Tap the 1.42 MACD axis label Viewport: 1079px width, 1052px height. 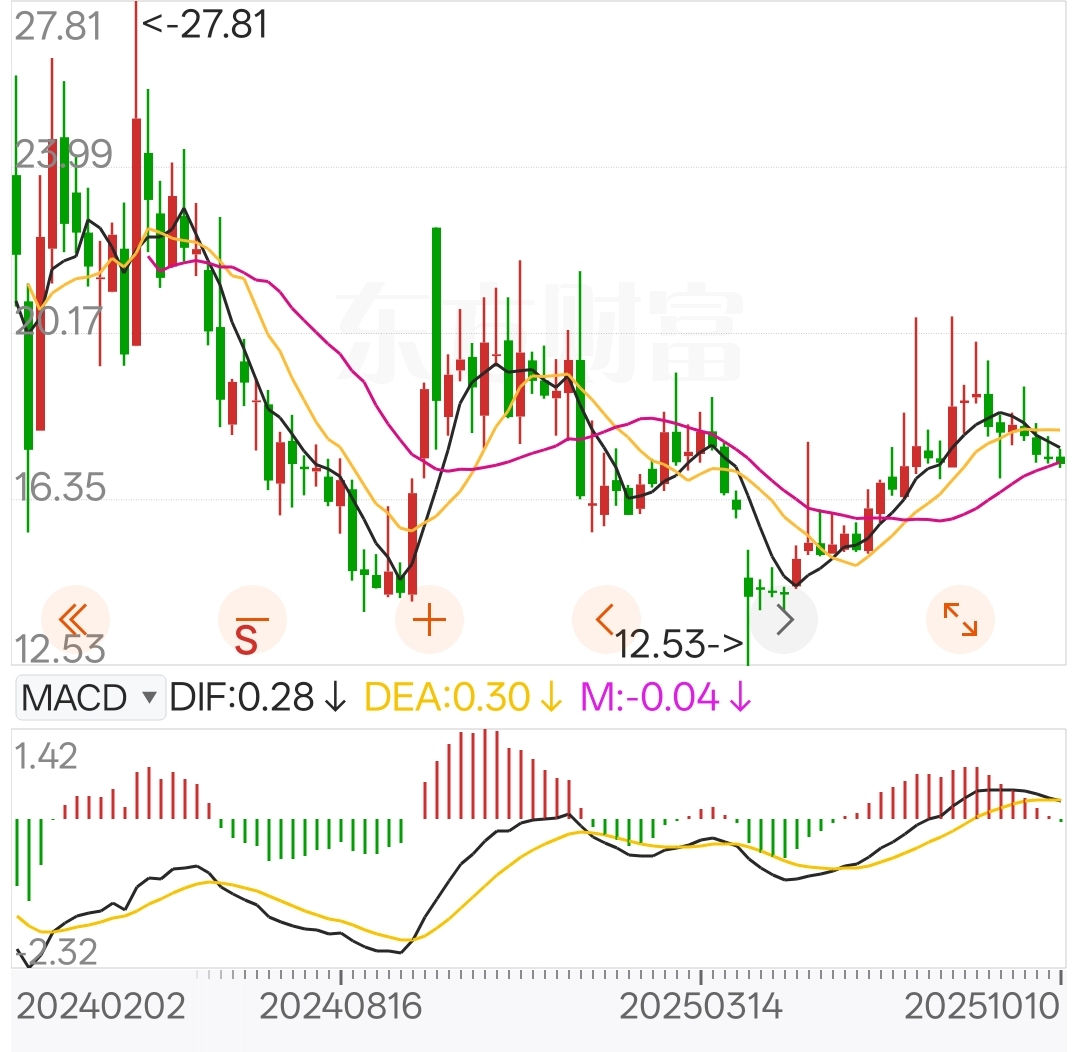[x=46, y=756]
